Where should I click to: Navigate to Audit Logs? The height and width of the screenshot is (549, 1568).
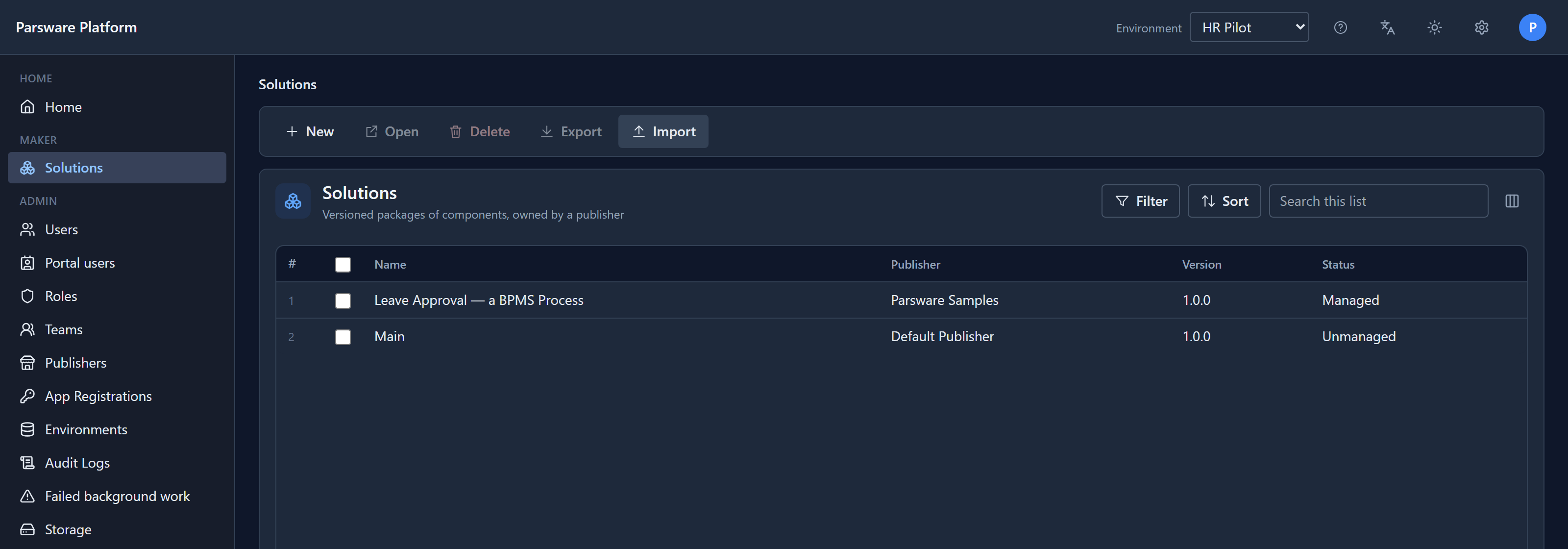coord(117,463)
